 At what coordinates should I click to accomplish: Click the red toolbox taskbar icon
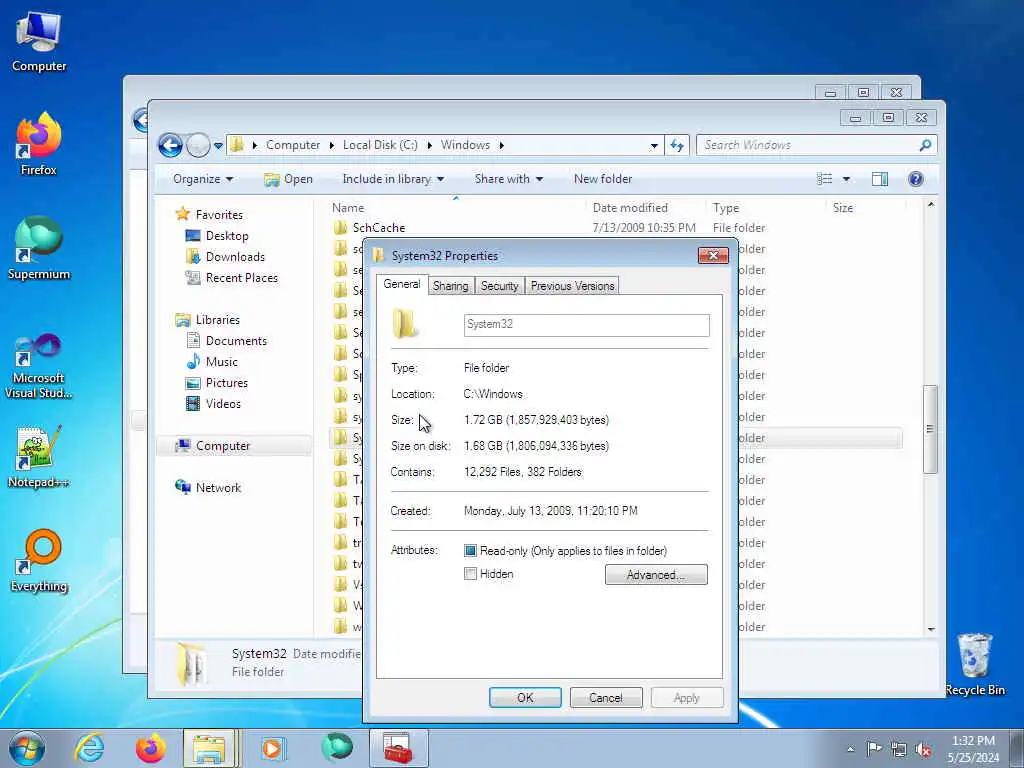398,748
